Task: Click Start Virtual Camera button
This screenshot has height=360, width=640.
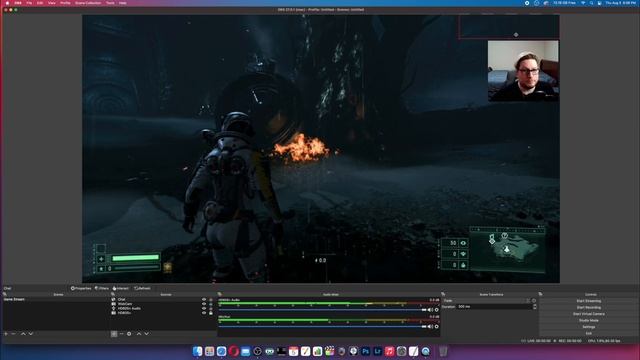Action: 589,314
